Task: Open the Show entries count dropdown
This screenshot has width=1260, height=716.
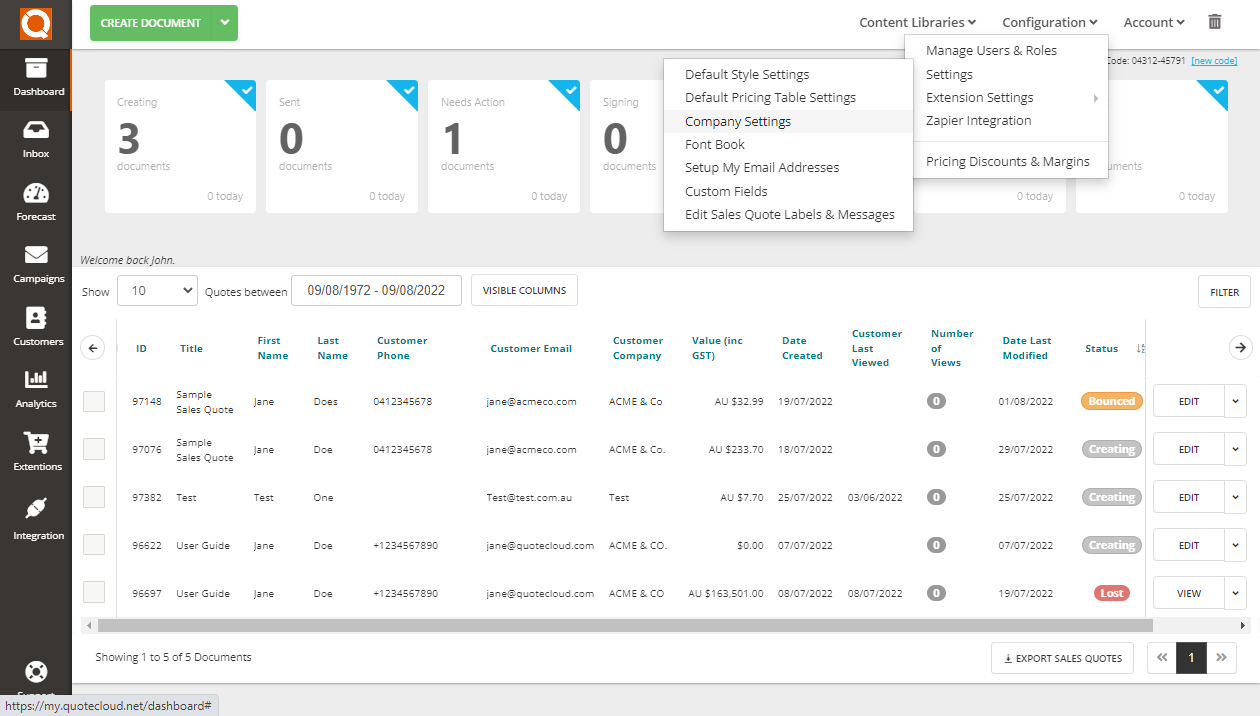Action: [x=157, y=291]
